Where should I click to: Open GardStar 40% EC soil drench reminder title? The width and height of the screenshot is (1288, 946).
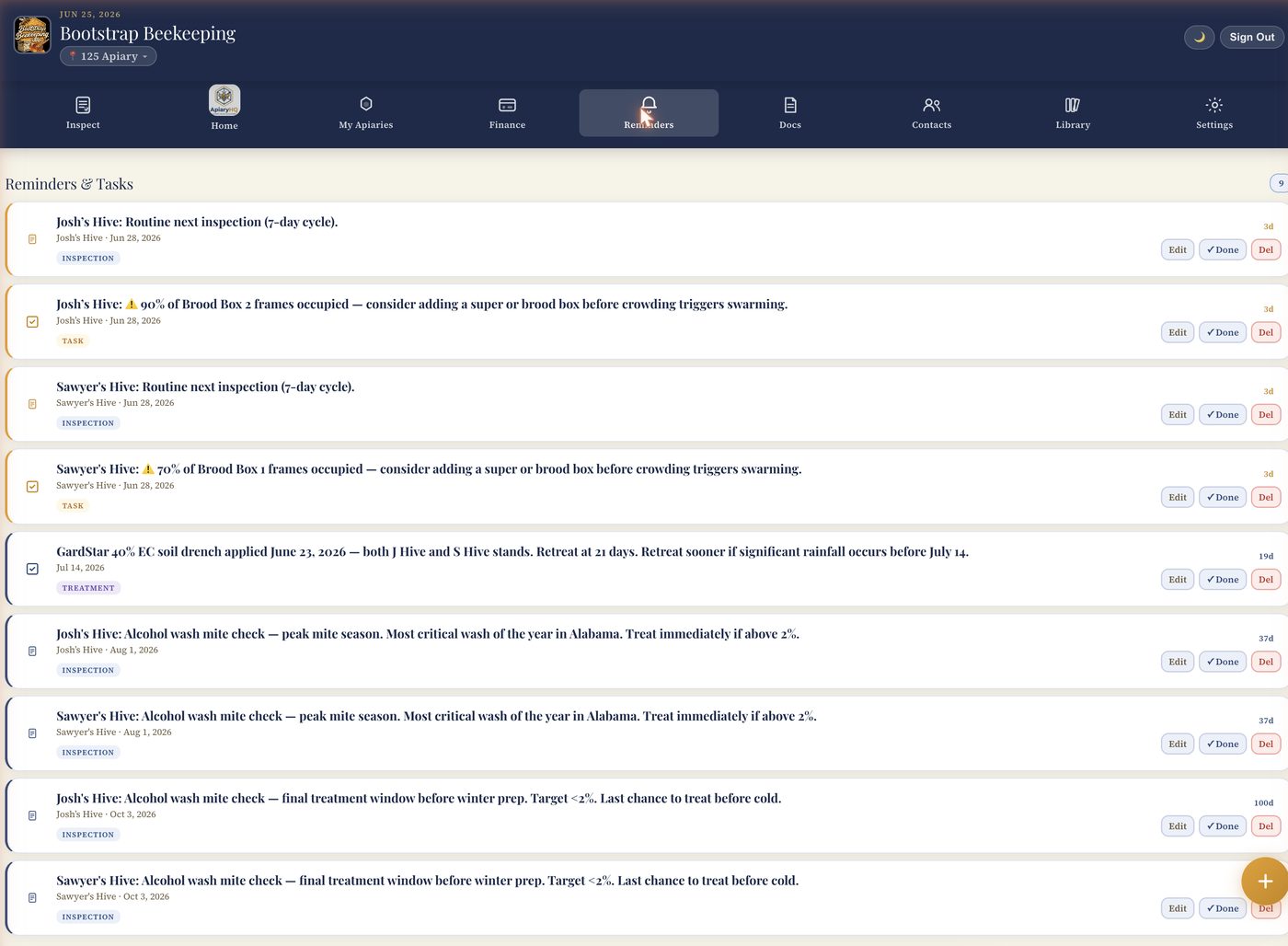coord(512,552)
